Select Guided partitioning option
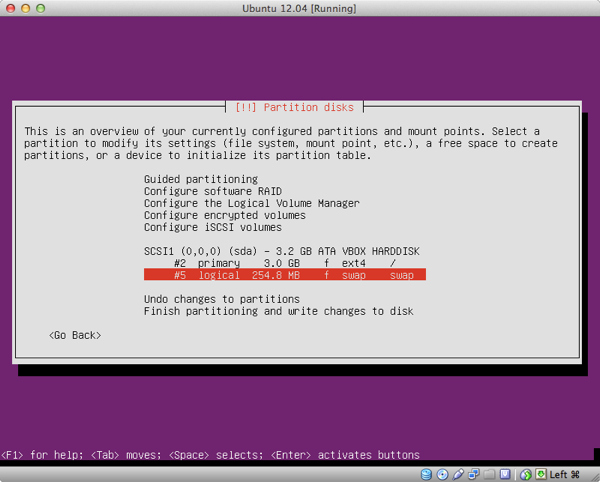Screen dimensions: 600x482 pos(200,179)
